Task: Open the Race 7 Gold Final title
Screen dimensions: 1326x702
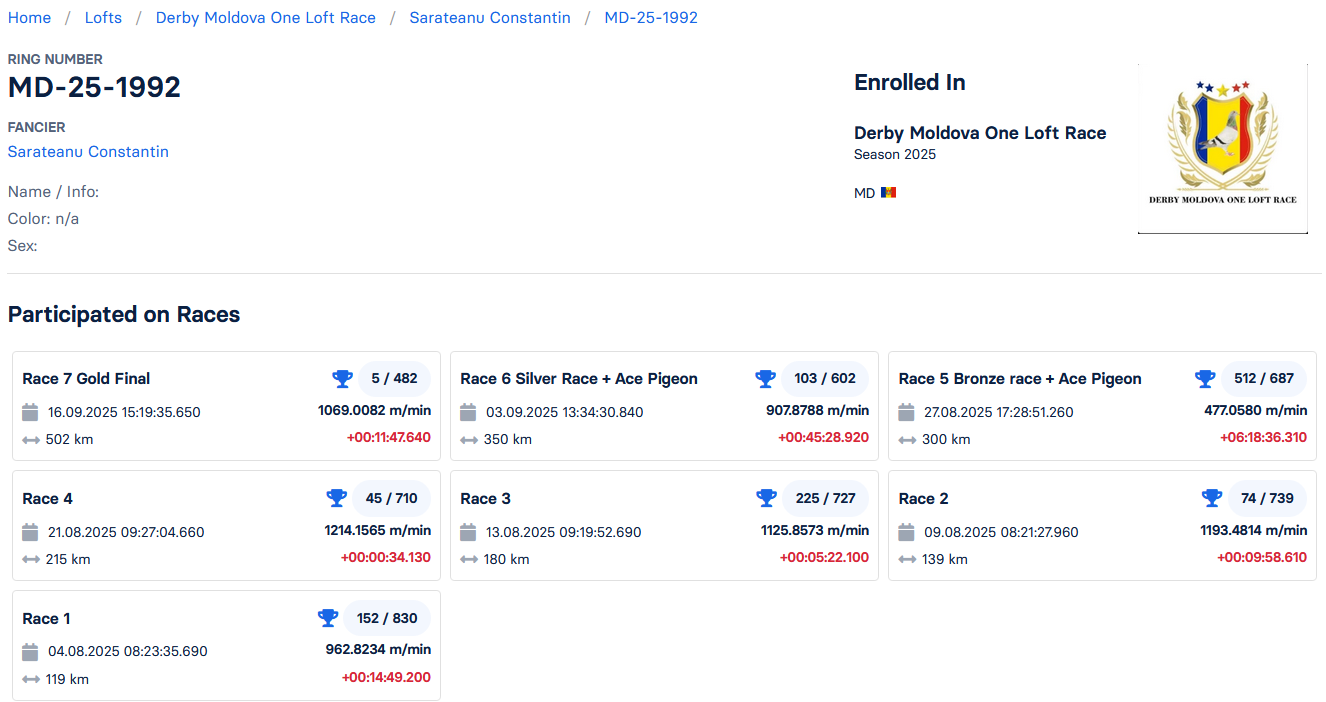Action: pos(86,379)
